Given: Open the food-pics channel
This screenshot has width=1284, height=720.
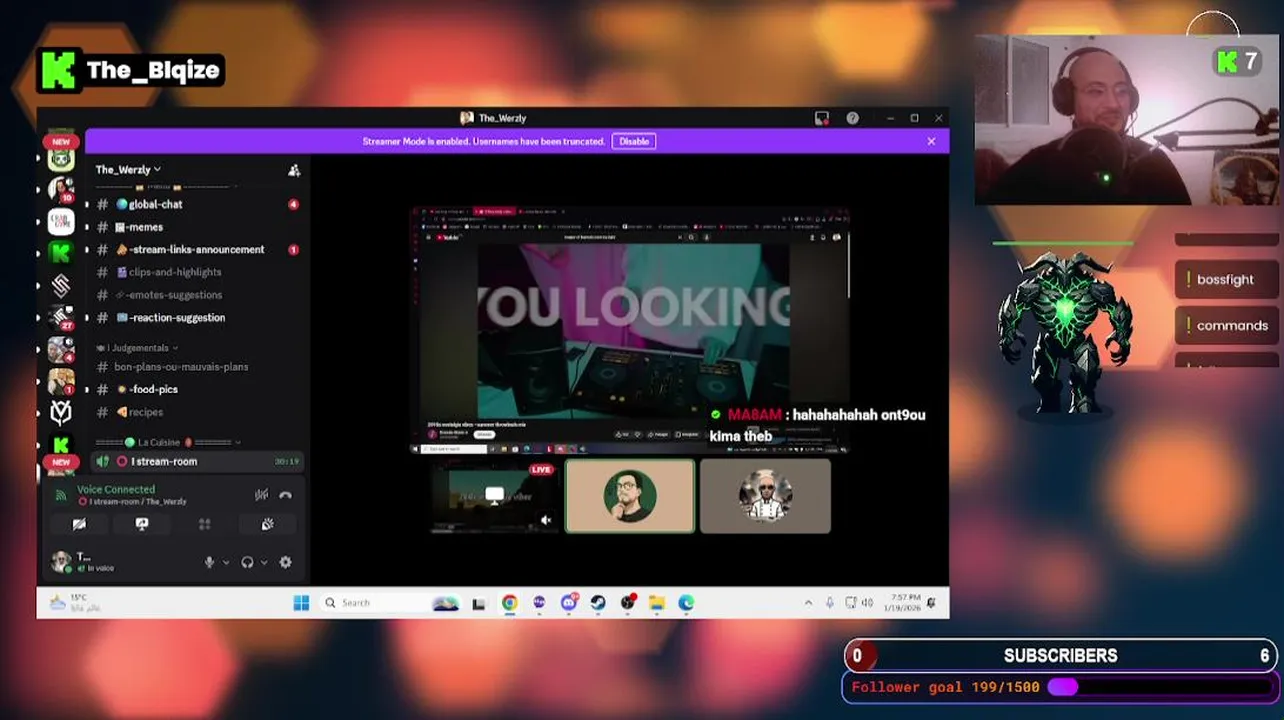Looking at the screenshot, I should pyautogui.click(x=197, y=389).
